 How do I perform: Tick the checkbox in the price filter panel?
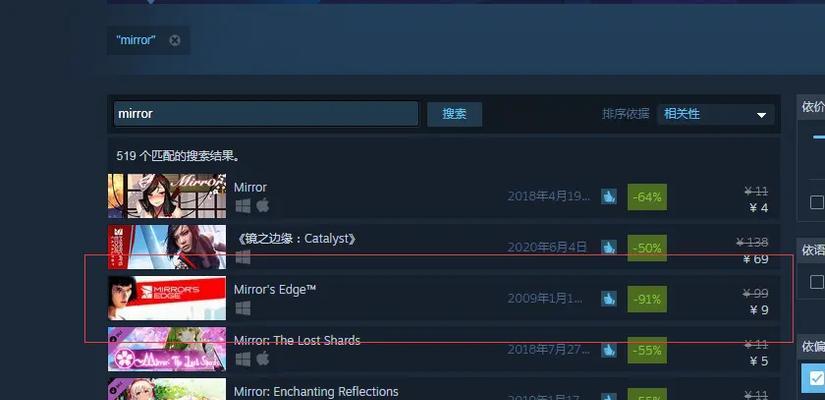click(817, 202)
